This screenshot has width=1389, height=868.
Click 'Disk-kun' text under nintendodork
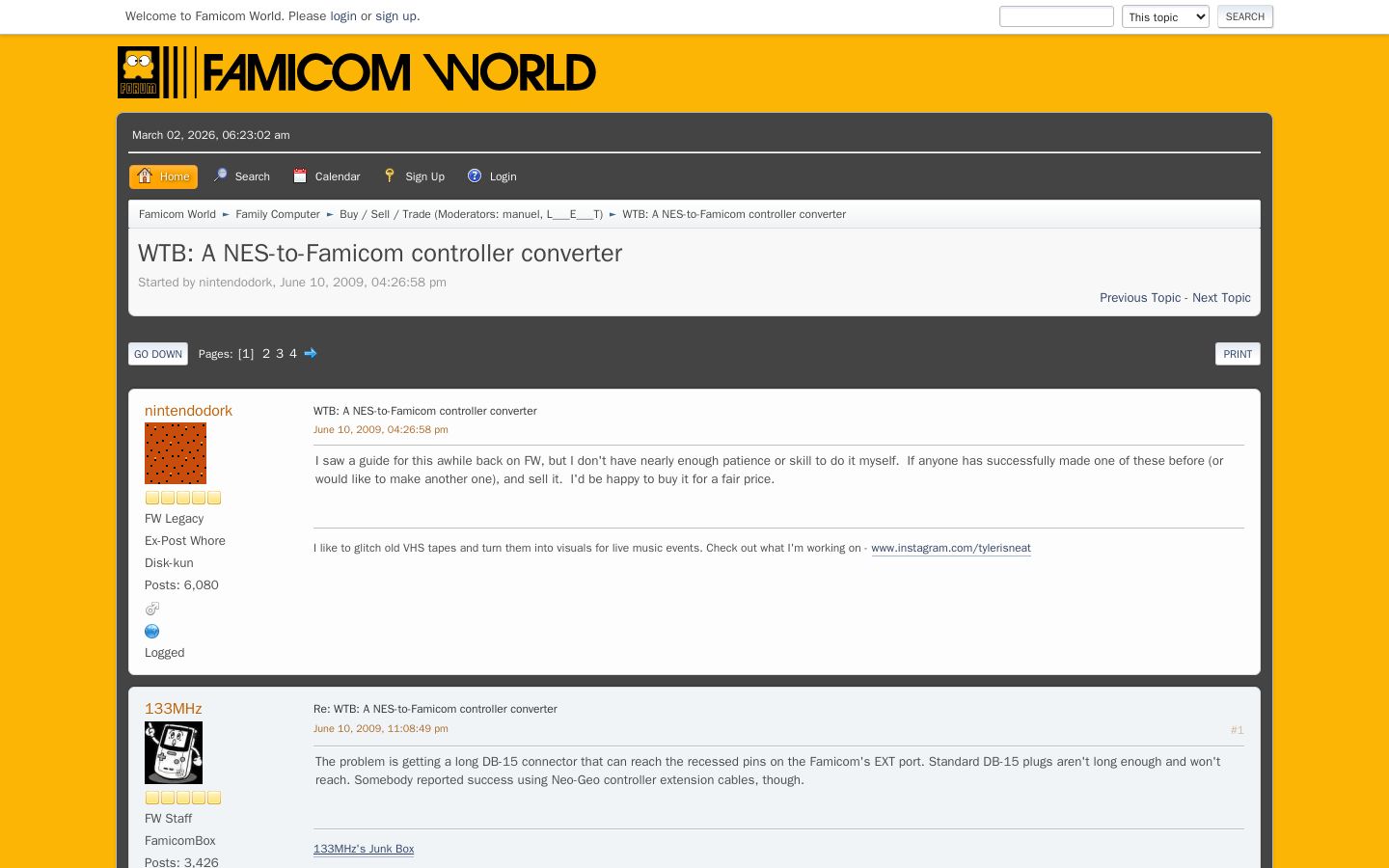169,563
